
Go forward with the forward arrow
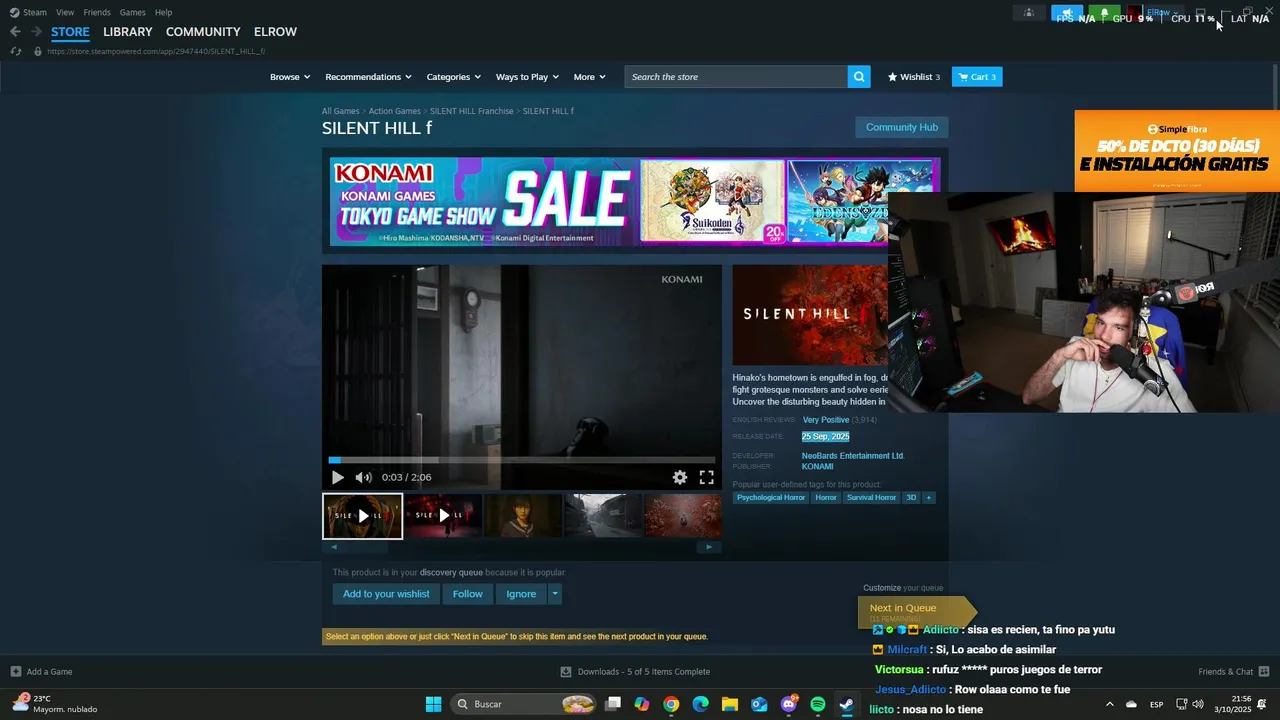click(36, 32)
